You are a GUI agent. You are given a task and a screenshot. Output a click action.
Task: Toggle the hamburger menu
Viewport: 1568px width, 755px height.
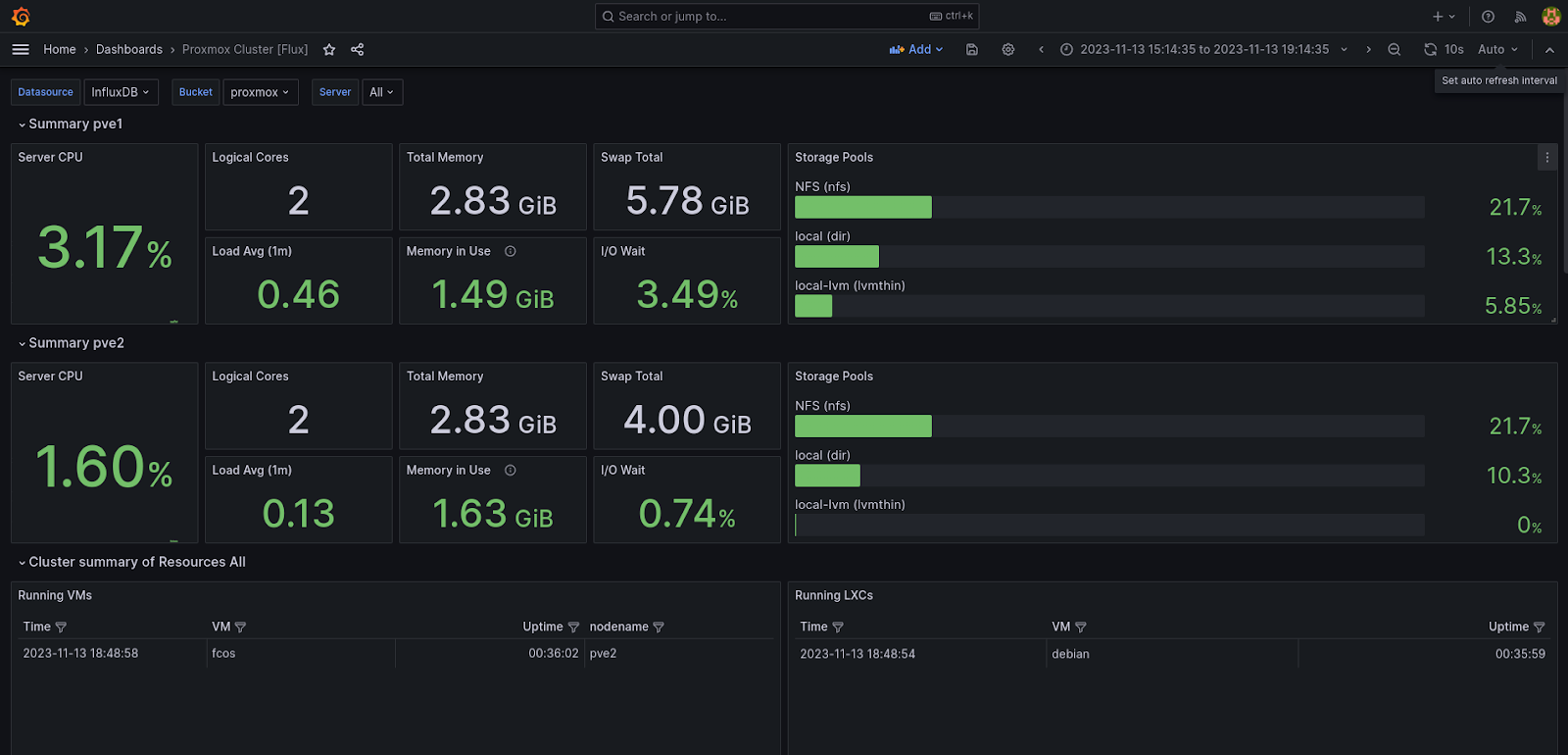pos(21,49)
